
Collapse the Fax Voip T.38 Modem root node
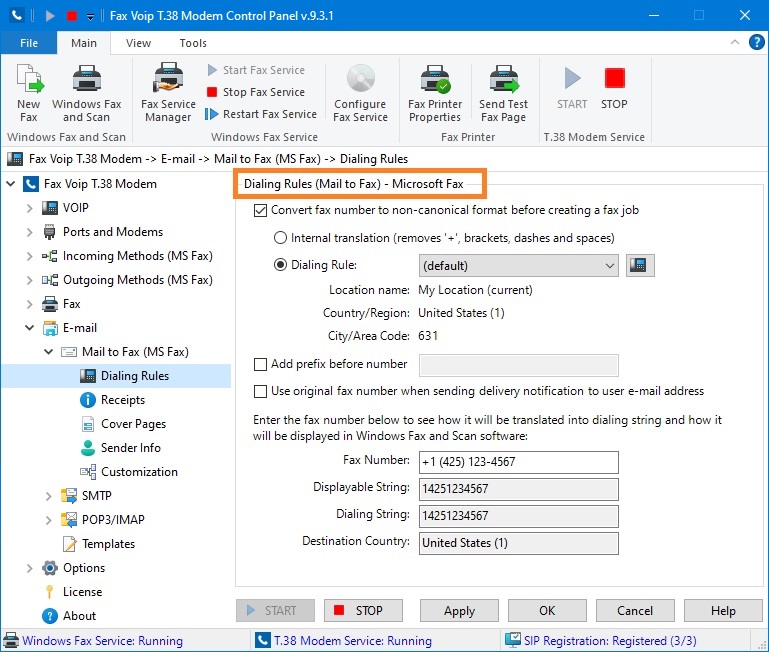11,184
